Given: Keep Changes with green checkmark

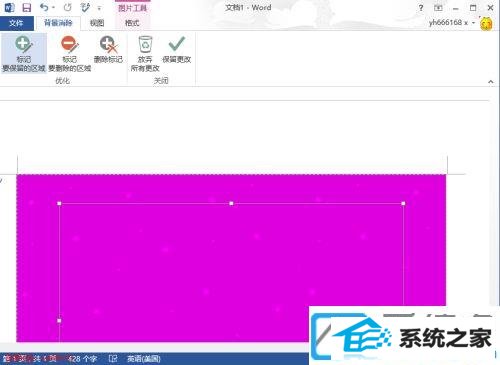Looking at the screenshot, I should click(177, 50).
